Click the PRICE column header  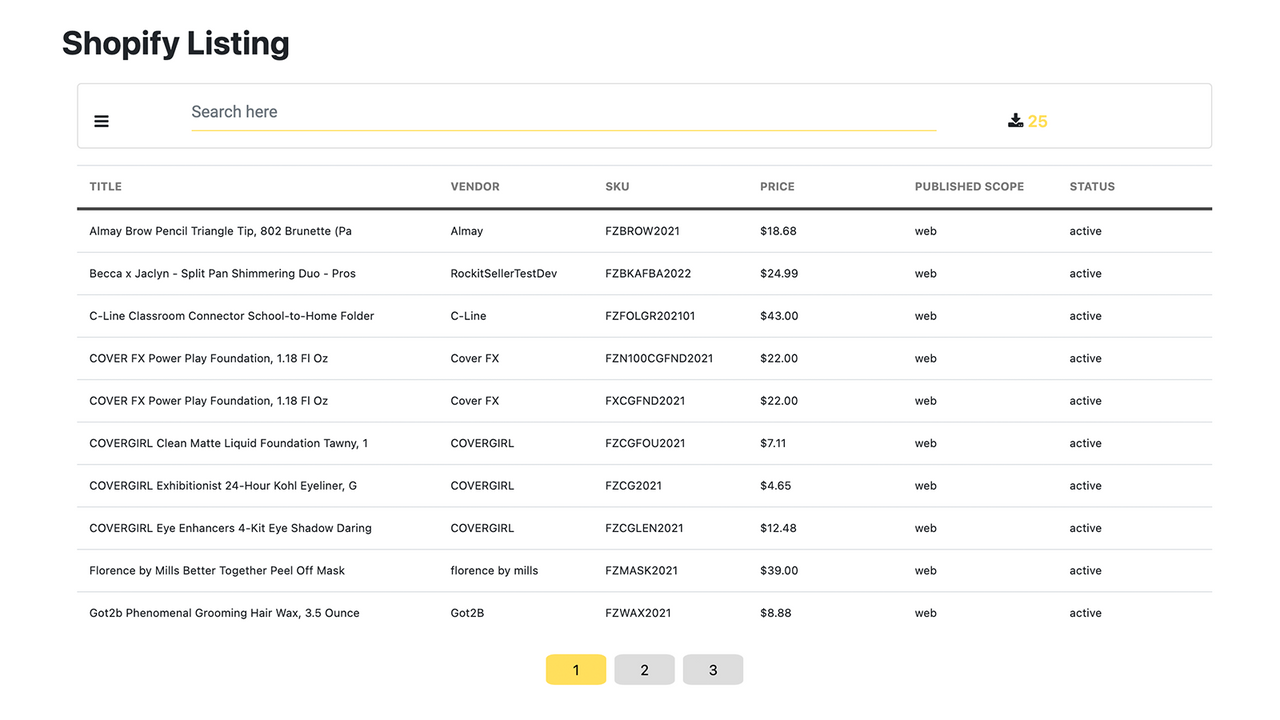click(x=777, y=187)
